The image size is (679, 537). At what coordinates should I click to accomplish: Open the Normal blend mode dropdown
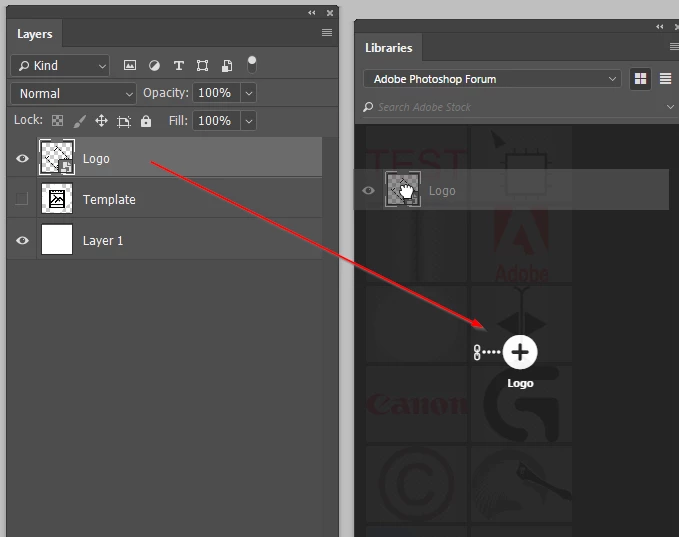[x=74, y=94]
